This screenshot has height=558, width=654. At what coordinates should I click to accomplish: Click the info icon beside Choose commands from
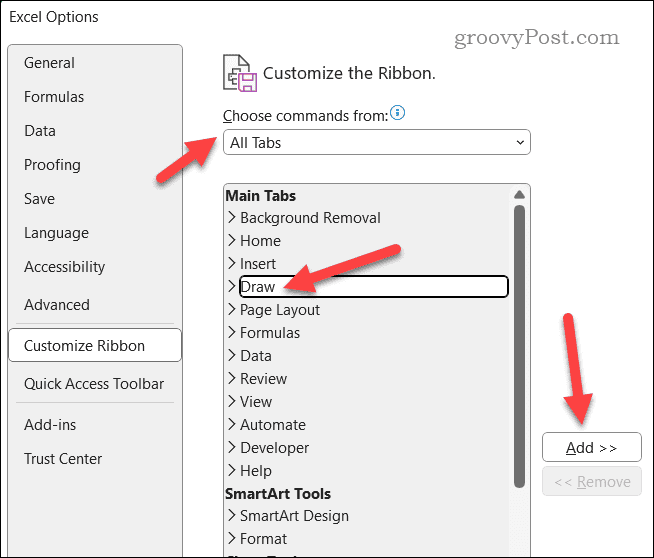click(x=397, y=113)
